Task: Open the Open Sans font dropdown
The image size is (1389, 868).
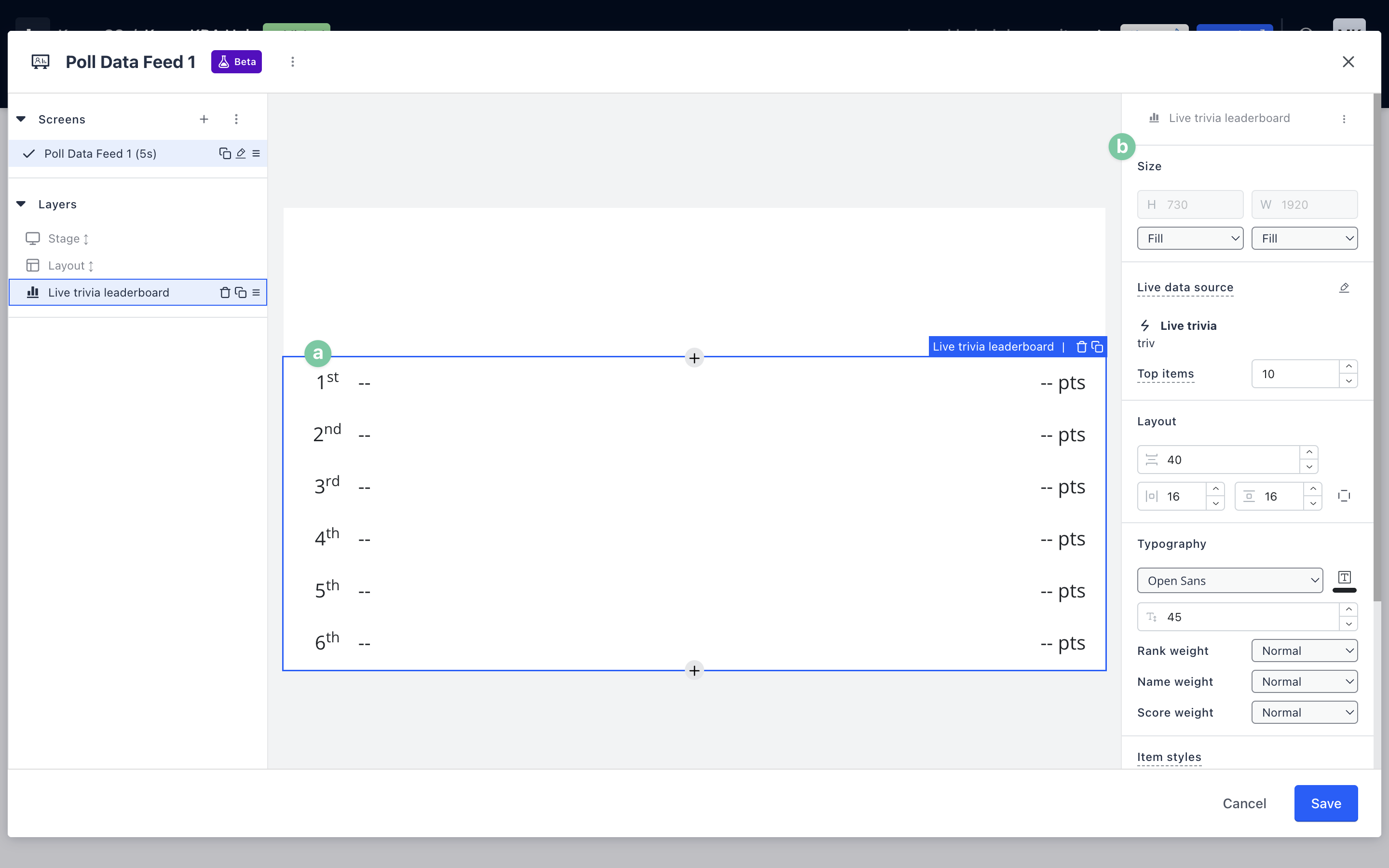Action: (x=1229, y=581)
